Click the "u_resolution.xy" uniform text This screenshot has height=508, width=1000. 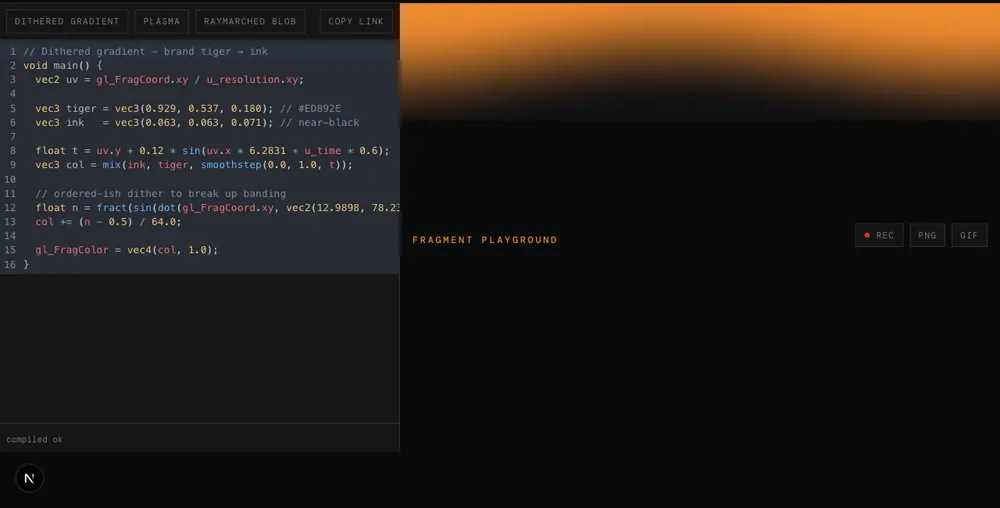(x=252, y=80)
